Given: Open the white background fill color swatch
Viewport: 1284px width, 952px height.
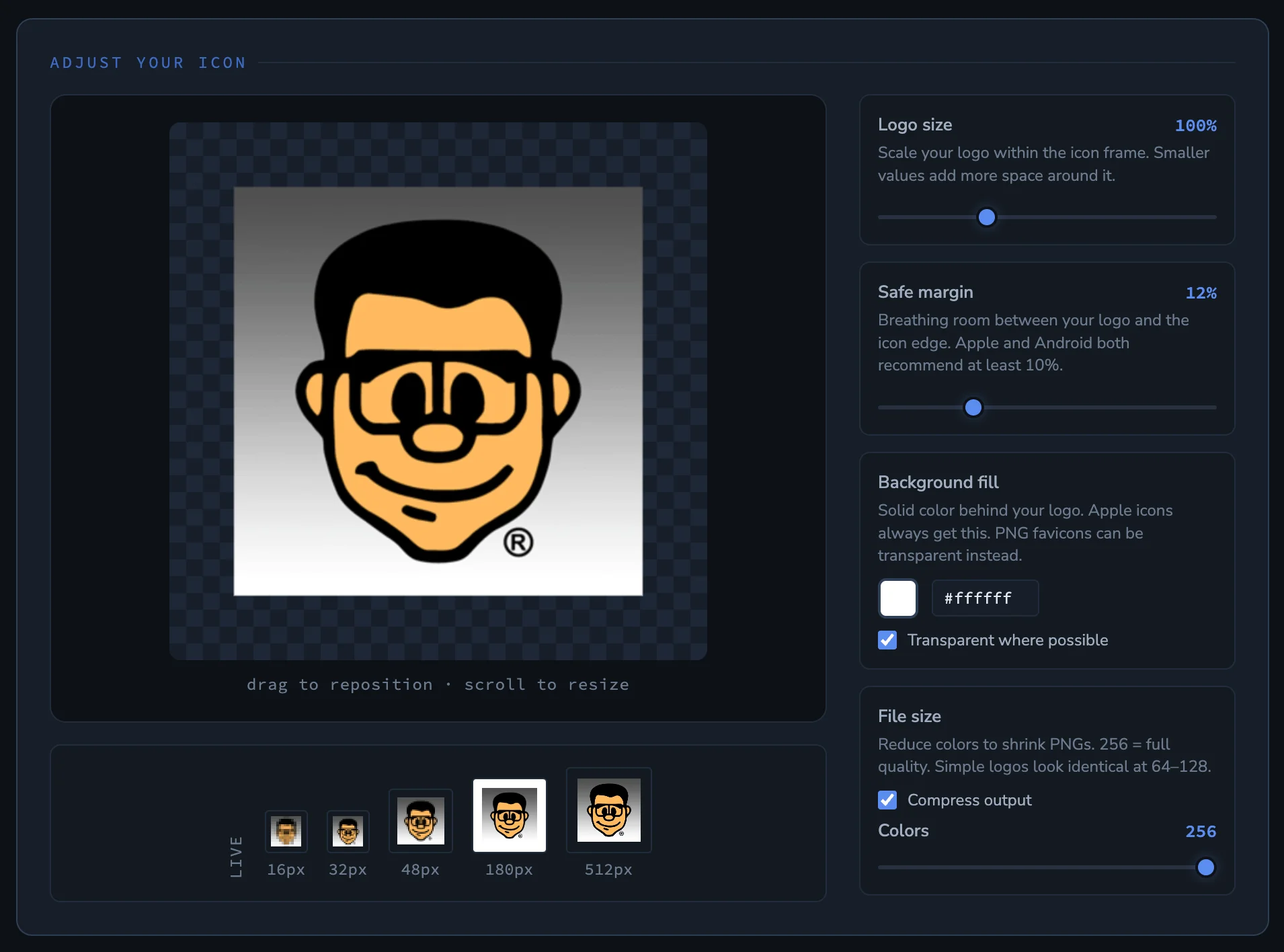Looking at the screenshot, I should click(x=898, y=598).
